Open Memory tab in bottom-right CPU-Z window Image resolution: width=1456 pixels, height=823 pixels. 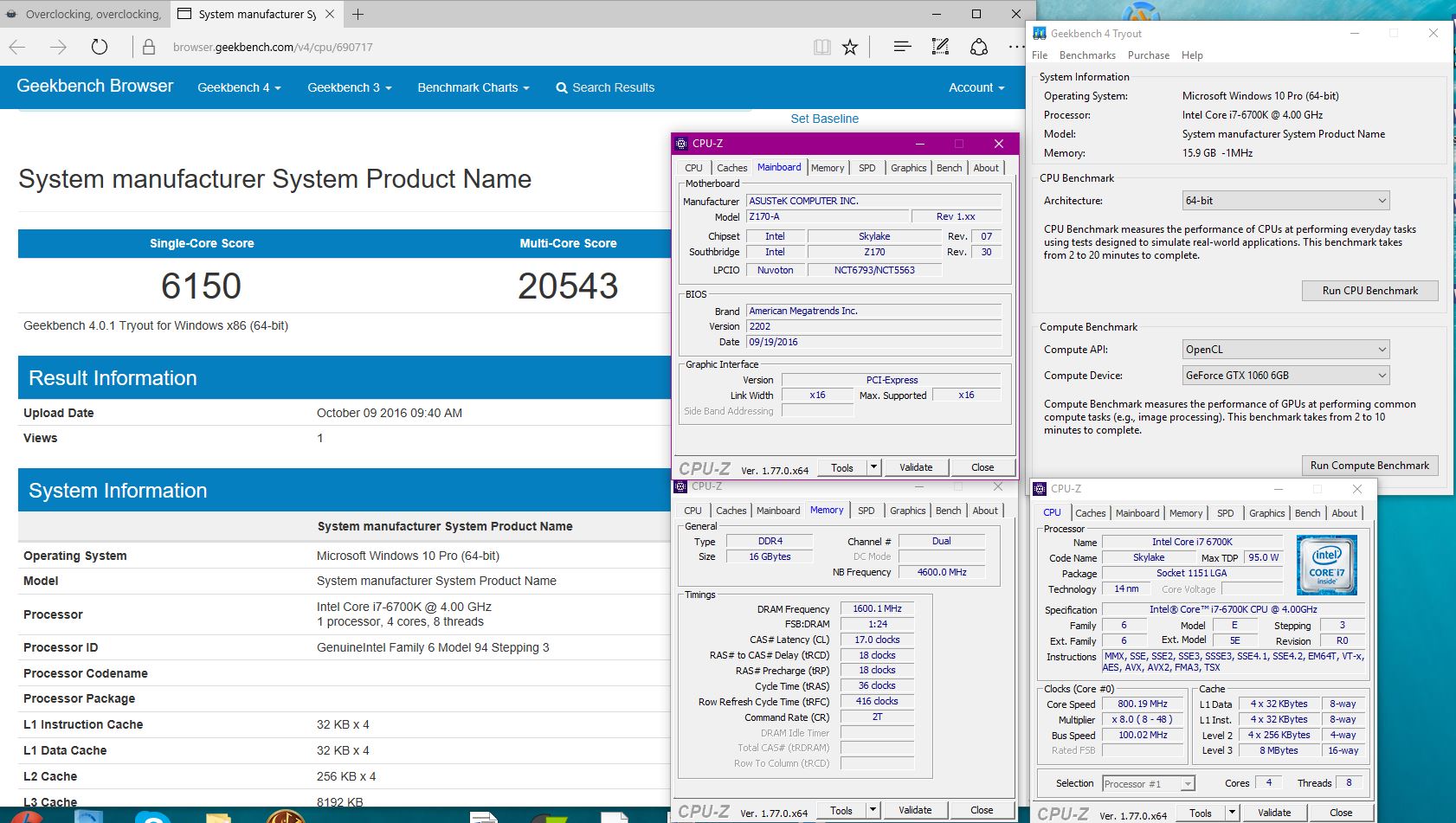tap(1185, 513)
